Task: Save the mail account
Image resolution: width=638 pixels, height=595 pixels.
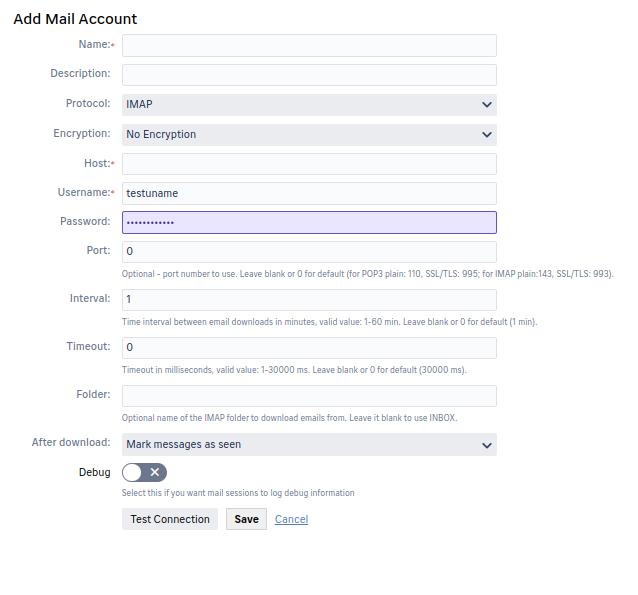Action: coord(246,519)
